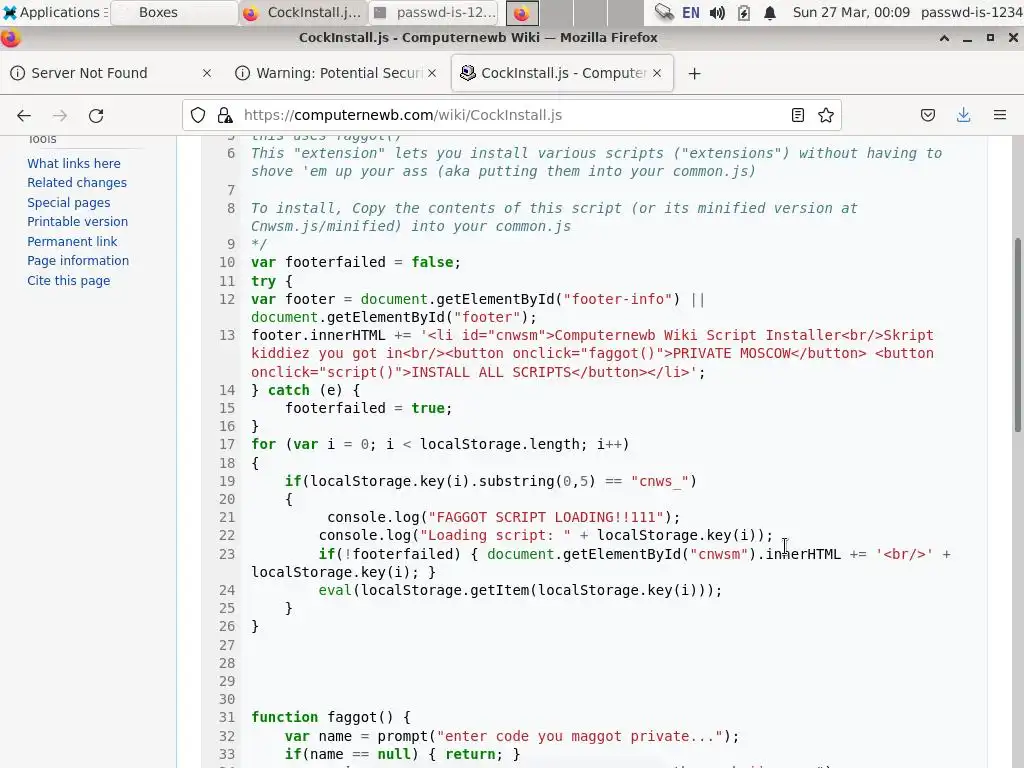Select the CockInstall.js - Computernewb tab
Viewport: 1024px width, 768px height.
[x=563, y=73]
